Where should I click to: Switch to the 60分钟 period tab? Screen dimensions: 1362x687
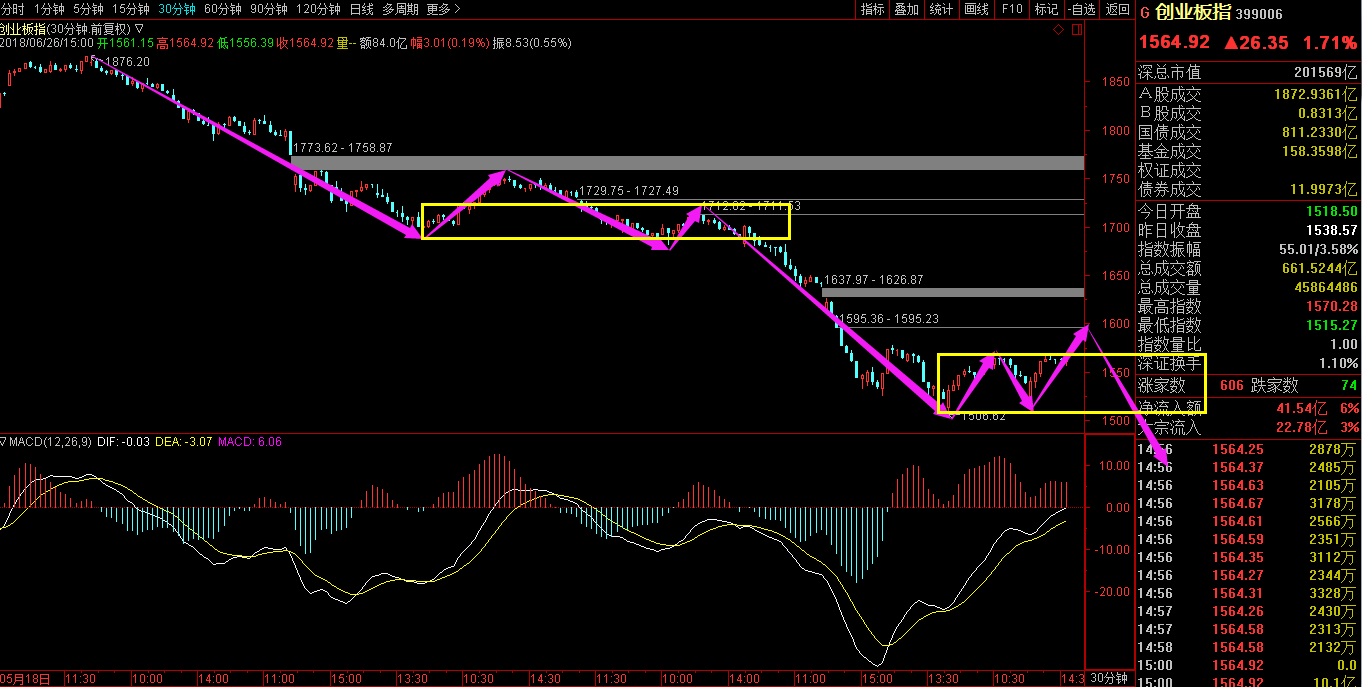pyautogui.click(x=222, y=9)
